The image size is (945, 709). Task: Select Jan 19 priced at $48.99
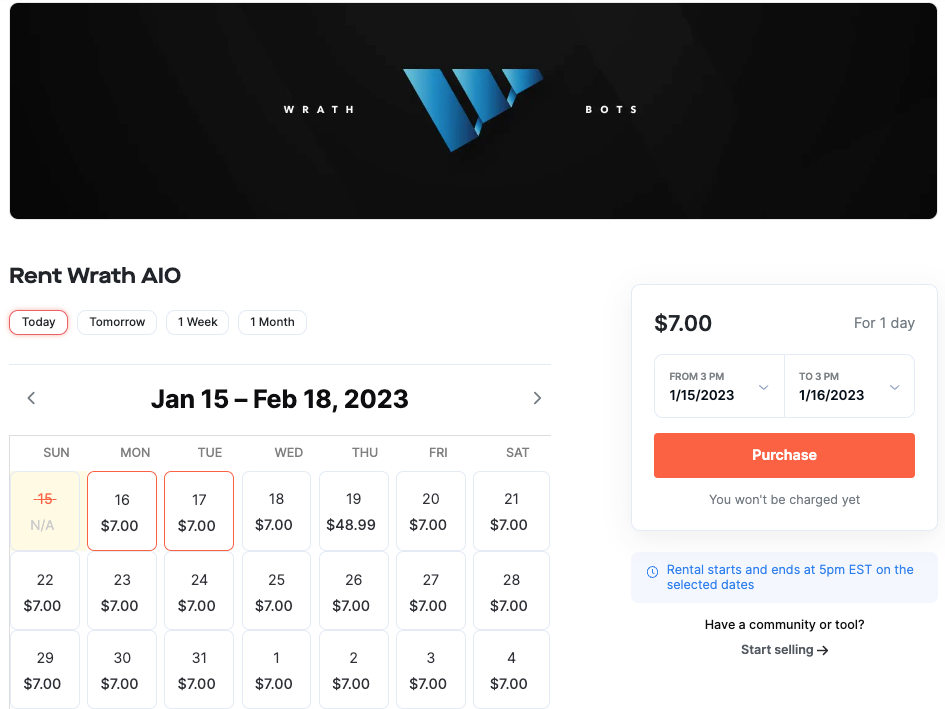[x=353, y=510]
